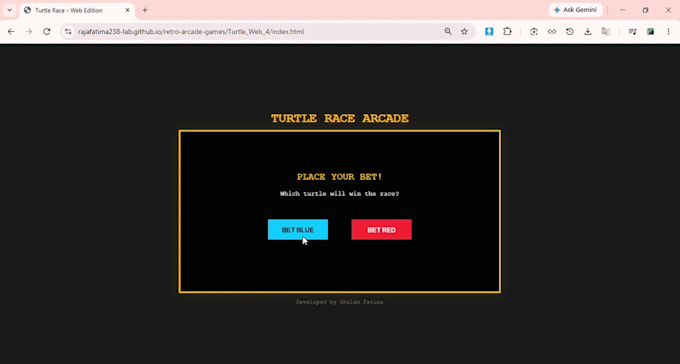The width and height of the screenshot is (680, 364).
Task: Open the media controls music-note icon
Action: click(x=632, y=32)
